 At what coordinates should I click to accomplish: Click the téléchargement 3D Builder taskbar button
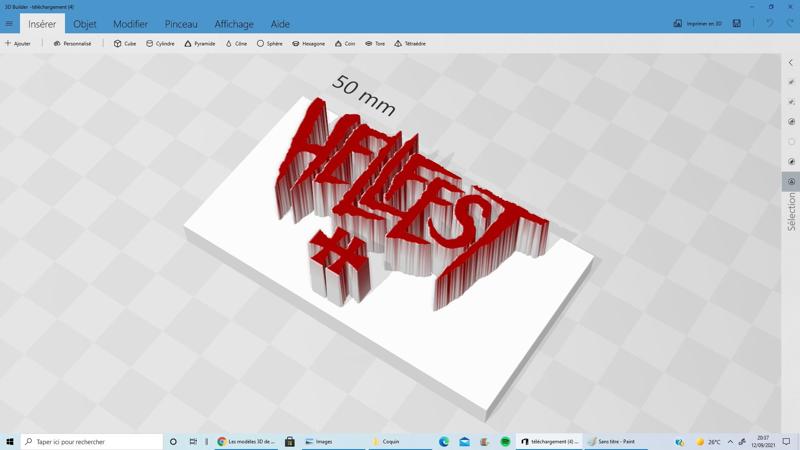[x=549, y=441]
